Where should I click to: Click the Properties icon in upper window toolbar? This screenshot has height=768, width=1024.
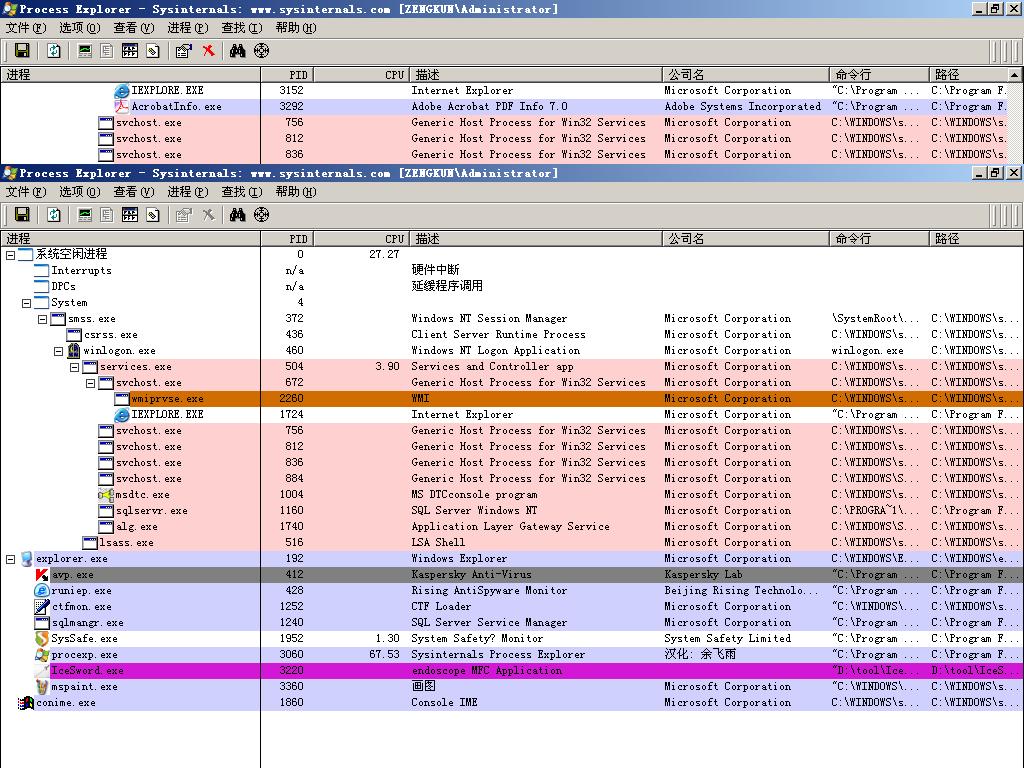click(183, 51)
